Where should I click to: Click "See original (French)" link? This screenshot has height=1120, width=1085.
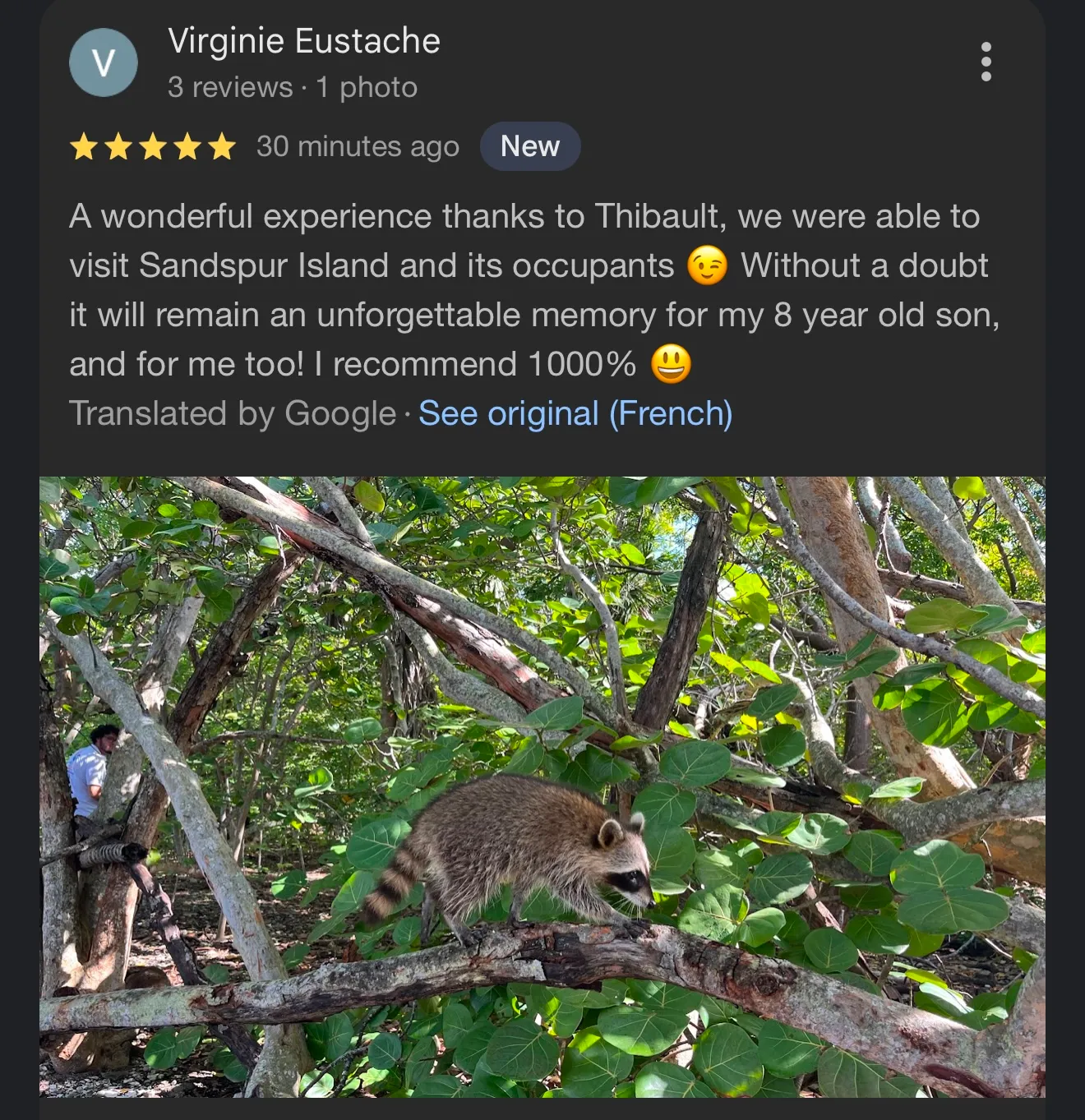tap(575, 413)
